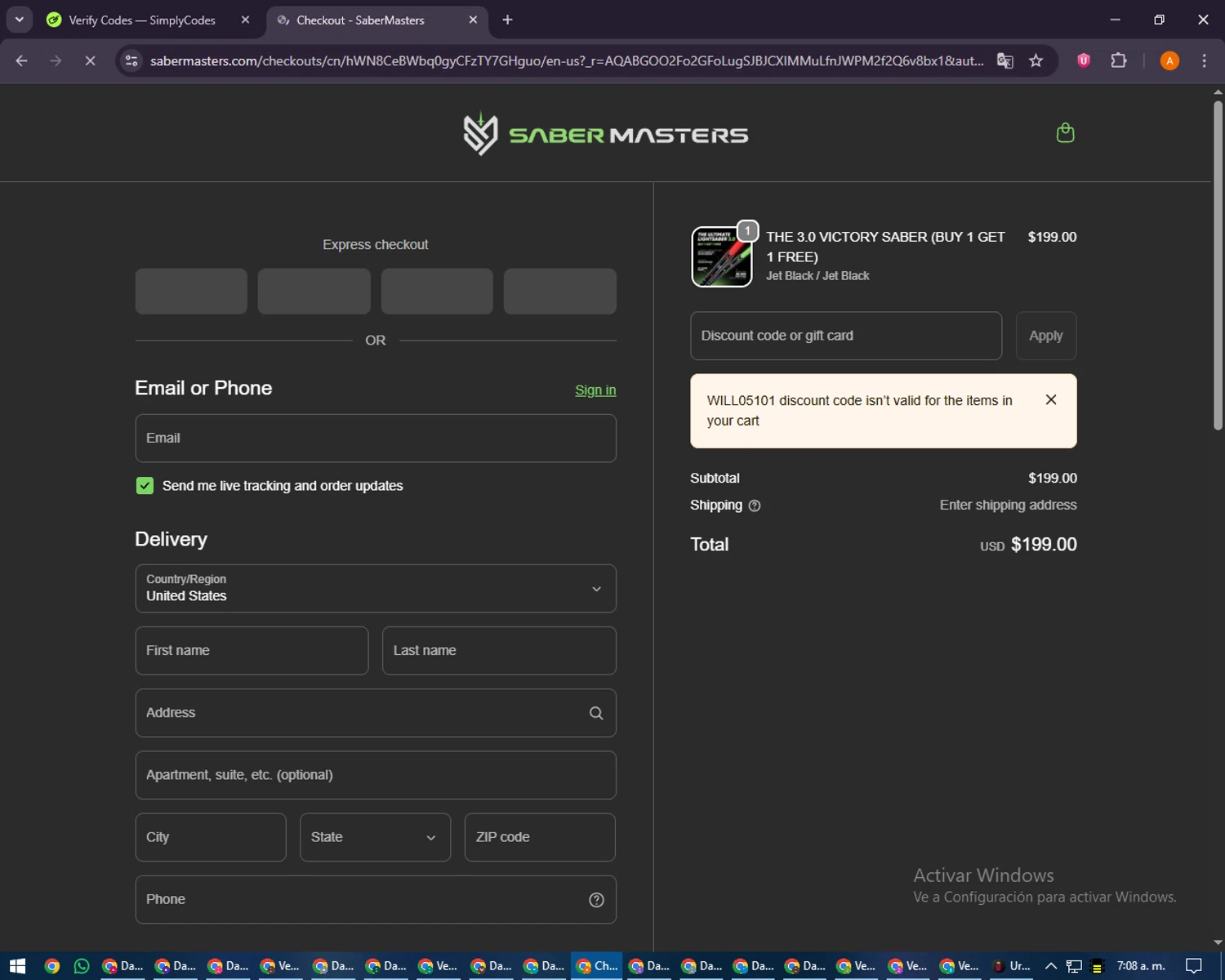Open the Windows notification center

coord(1193,966)
